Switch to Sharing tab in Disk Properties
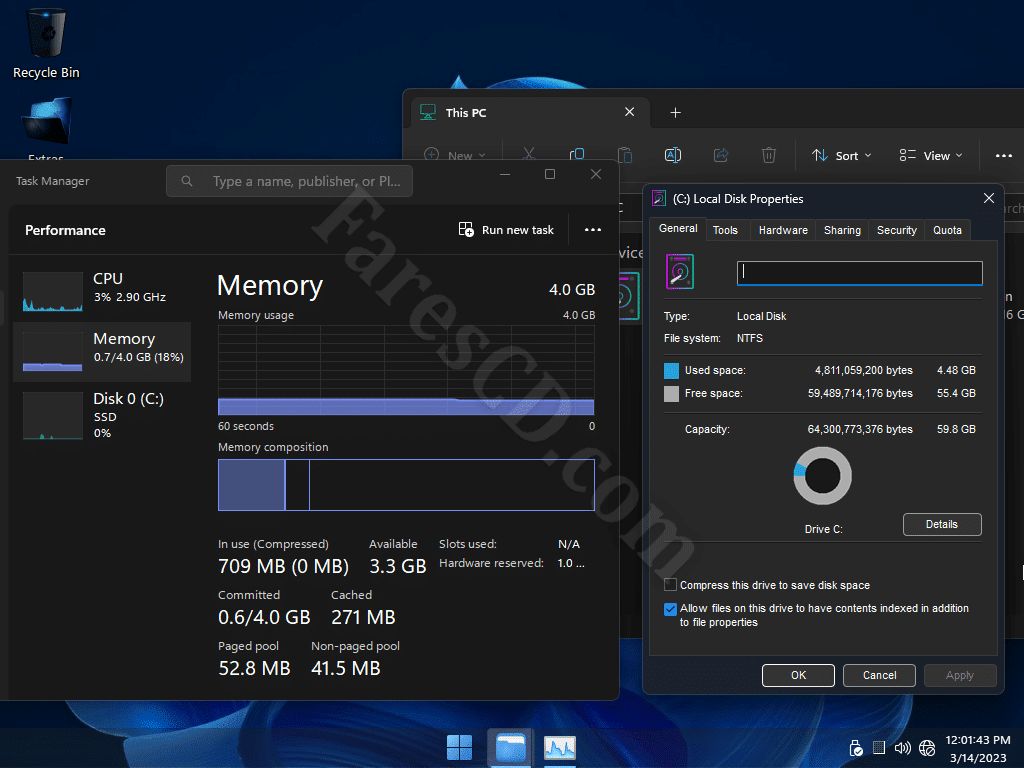This screenshot has width=1024, height=768. pos(842,230)
